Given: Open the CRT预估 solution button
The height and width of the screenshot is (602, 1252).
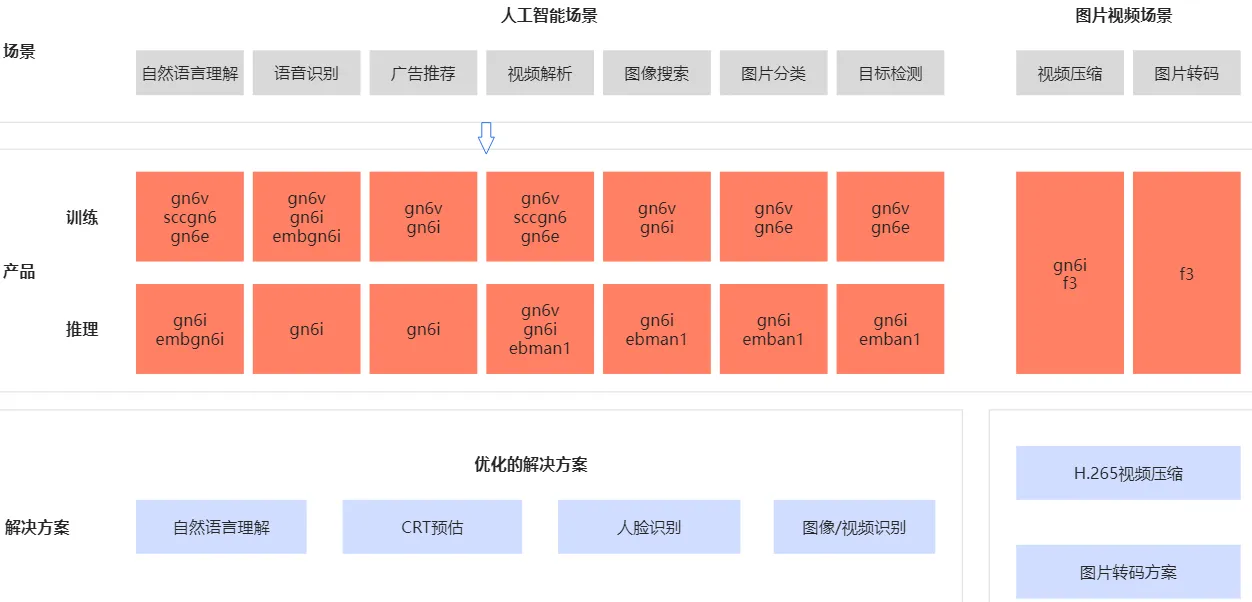Looking at the screenshot, I should [432, 526].
